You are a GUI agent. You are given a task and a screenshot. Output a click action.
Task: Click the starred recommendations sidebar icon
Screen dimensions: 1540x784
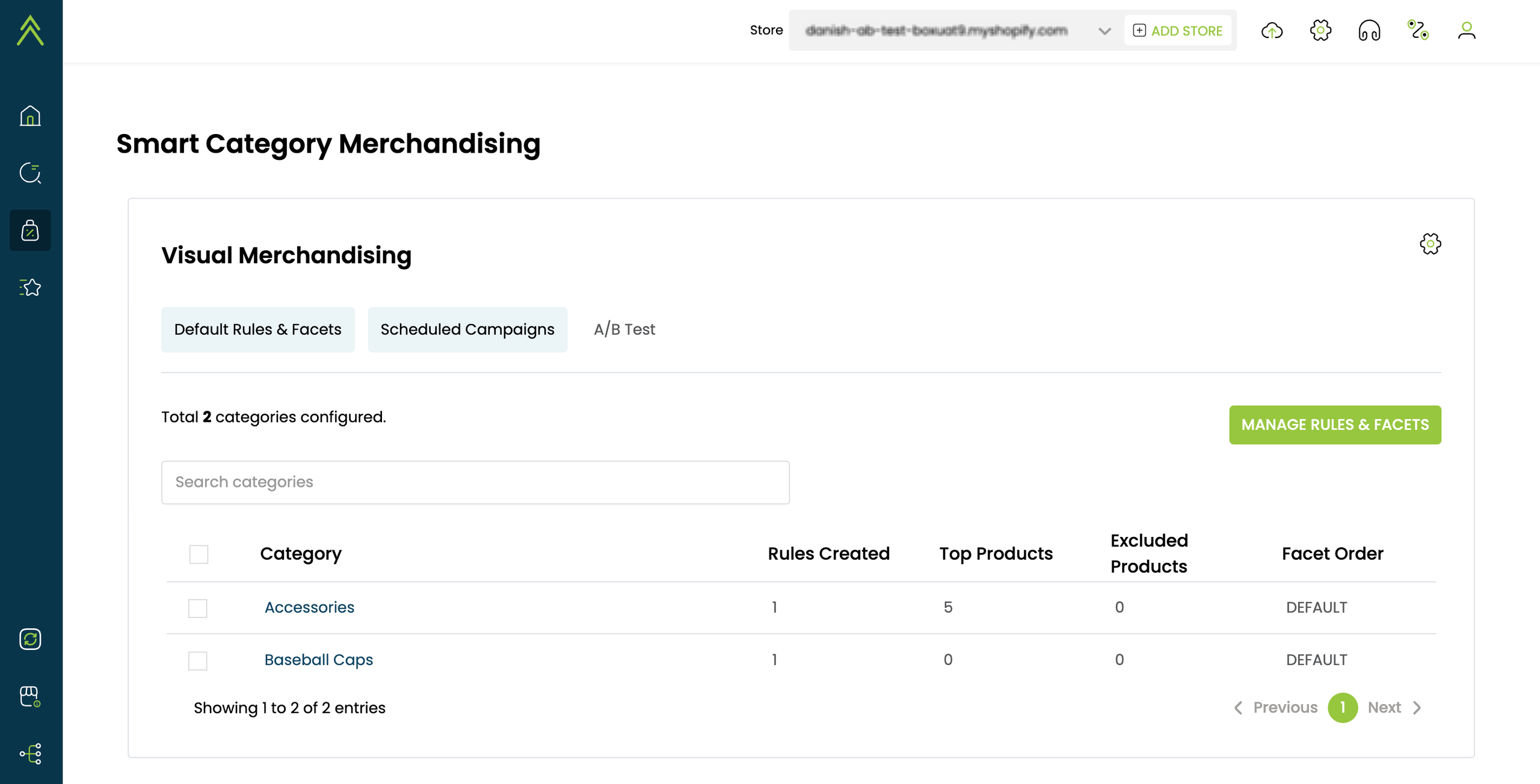point(30,287)
